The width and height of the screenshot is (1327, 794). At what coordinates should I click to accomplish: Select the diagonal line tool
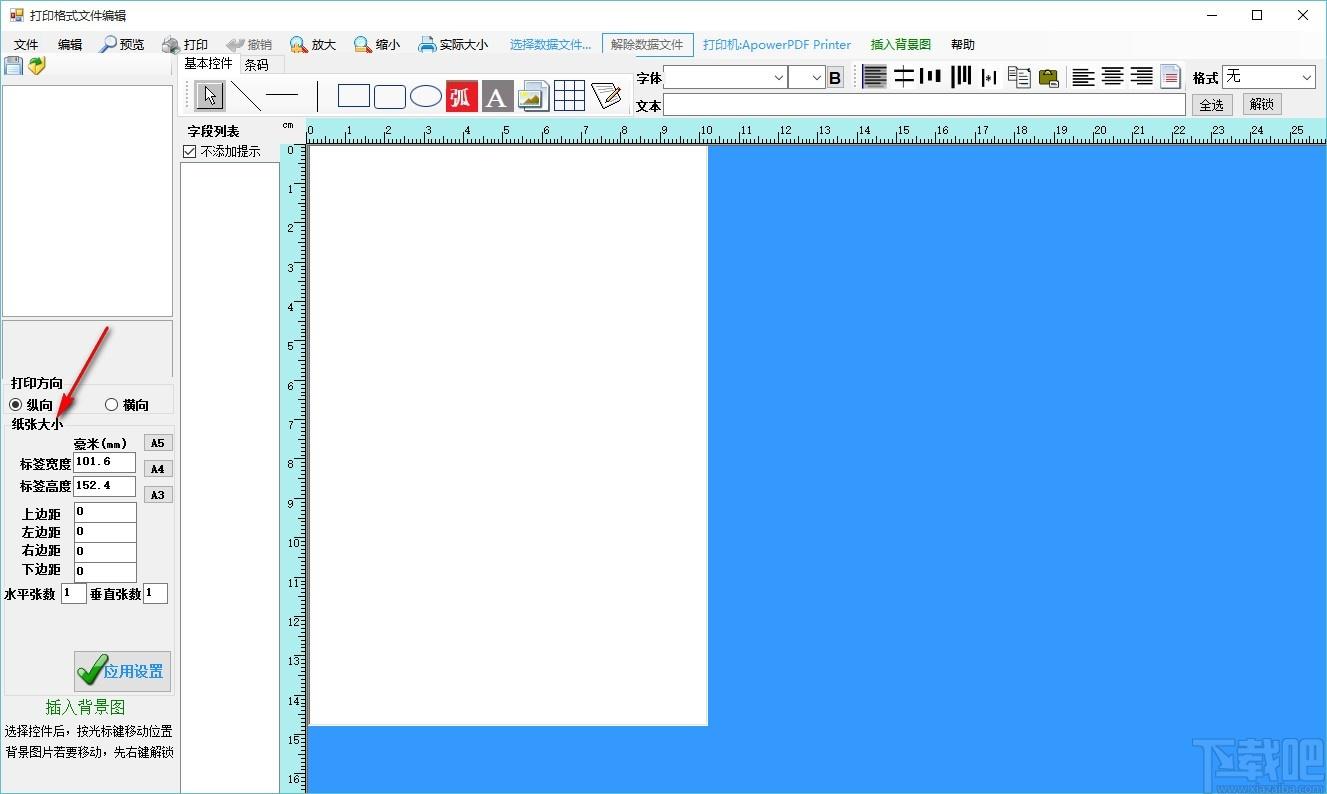click(246, 96)
